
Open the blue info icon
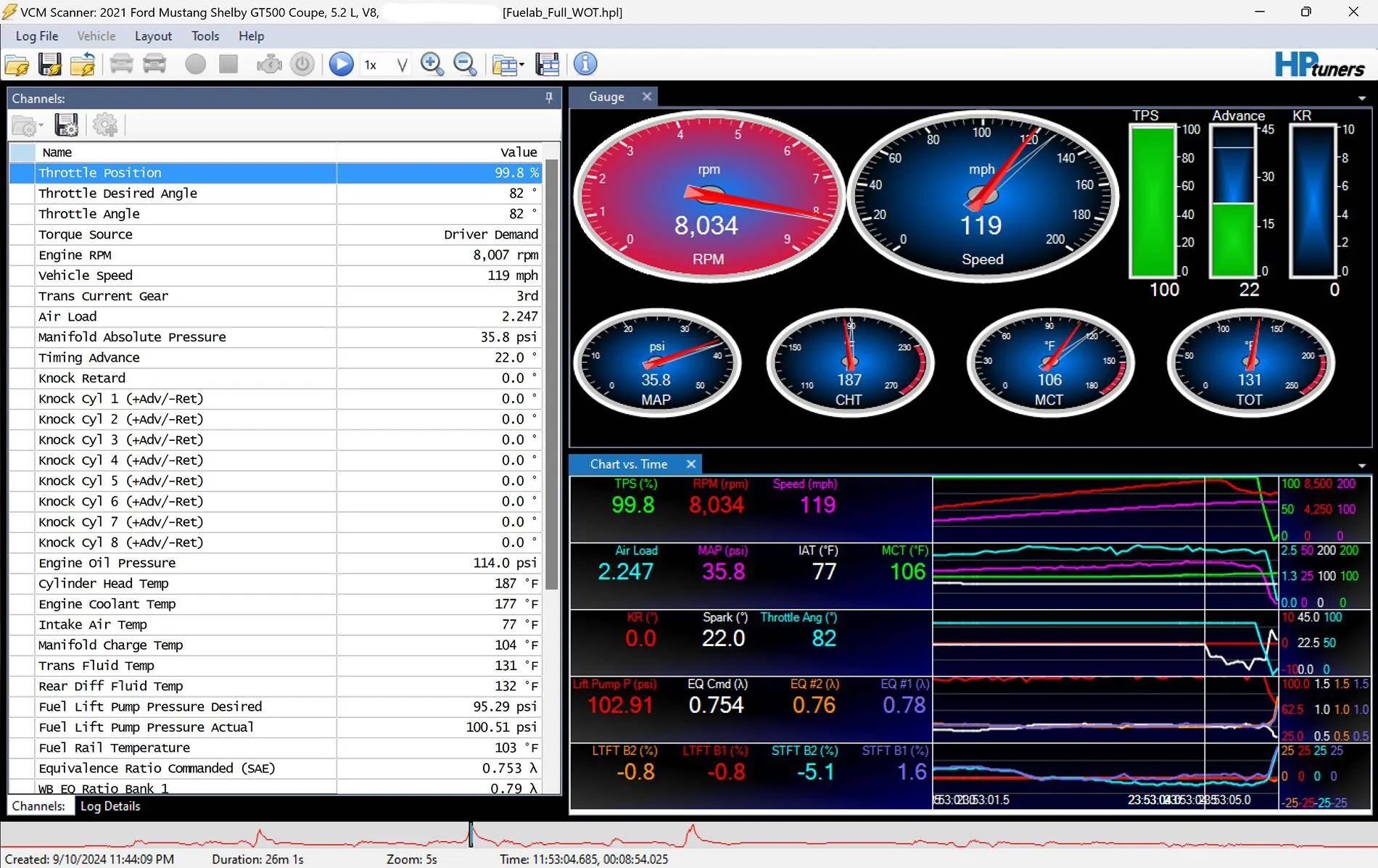585,64
